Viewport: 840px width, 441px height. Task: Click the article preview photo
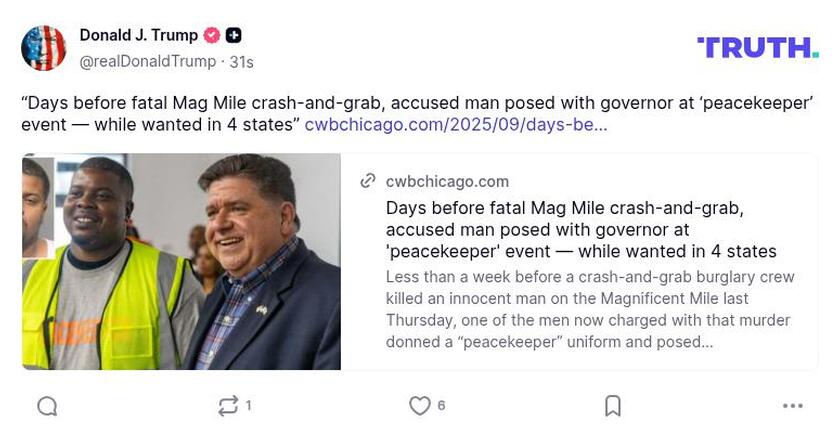click(181, 261)
